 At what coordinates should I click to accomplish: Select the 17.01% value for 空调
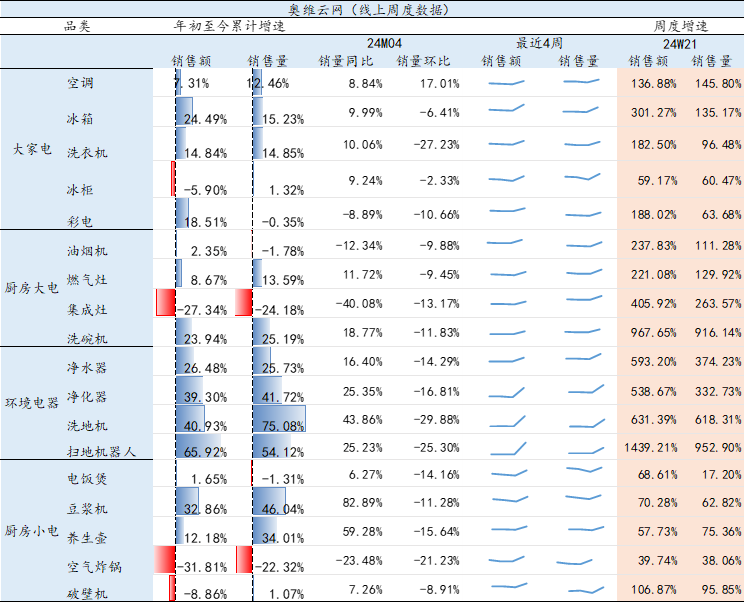pos(439,84)
